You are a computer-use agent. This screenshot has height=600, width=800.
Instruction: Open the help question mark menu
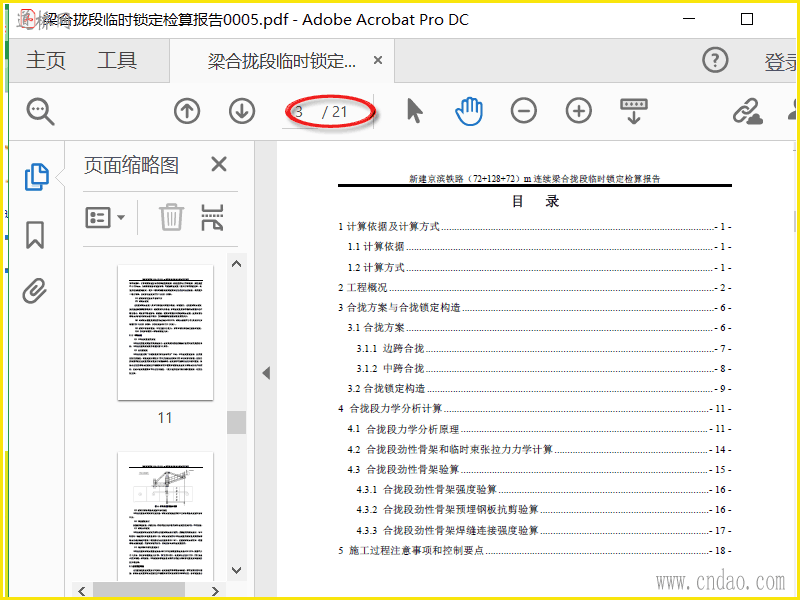(715, 60)
